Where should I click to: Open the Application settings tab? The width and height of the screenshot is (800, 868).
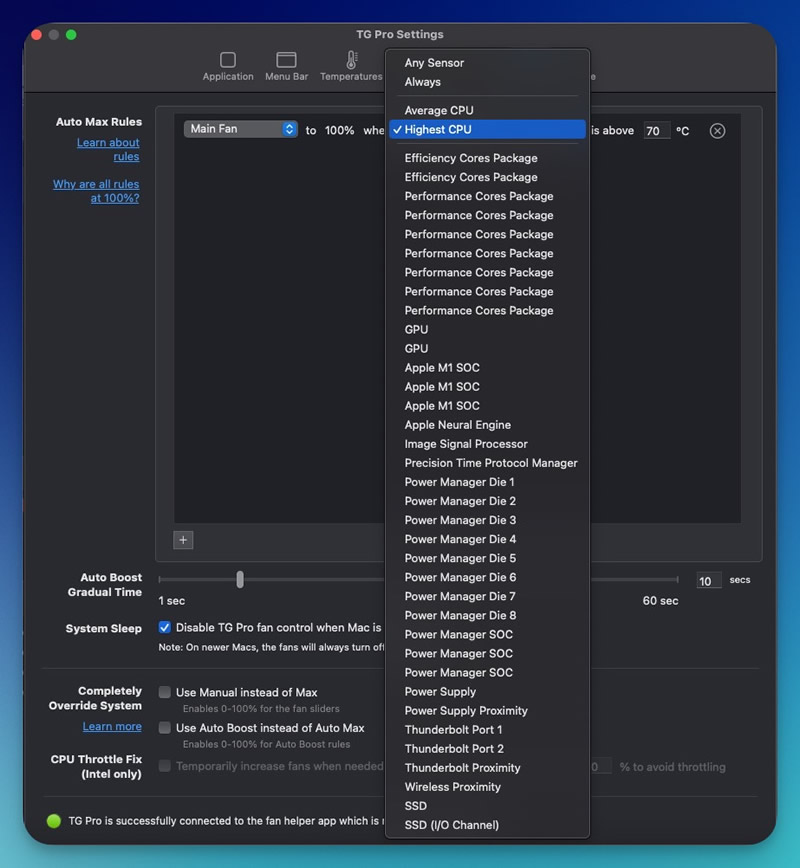click(228, 66)
